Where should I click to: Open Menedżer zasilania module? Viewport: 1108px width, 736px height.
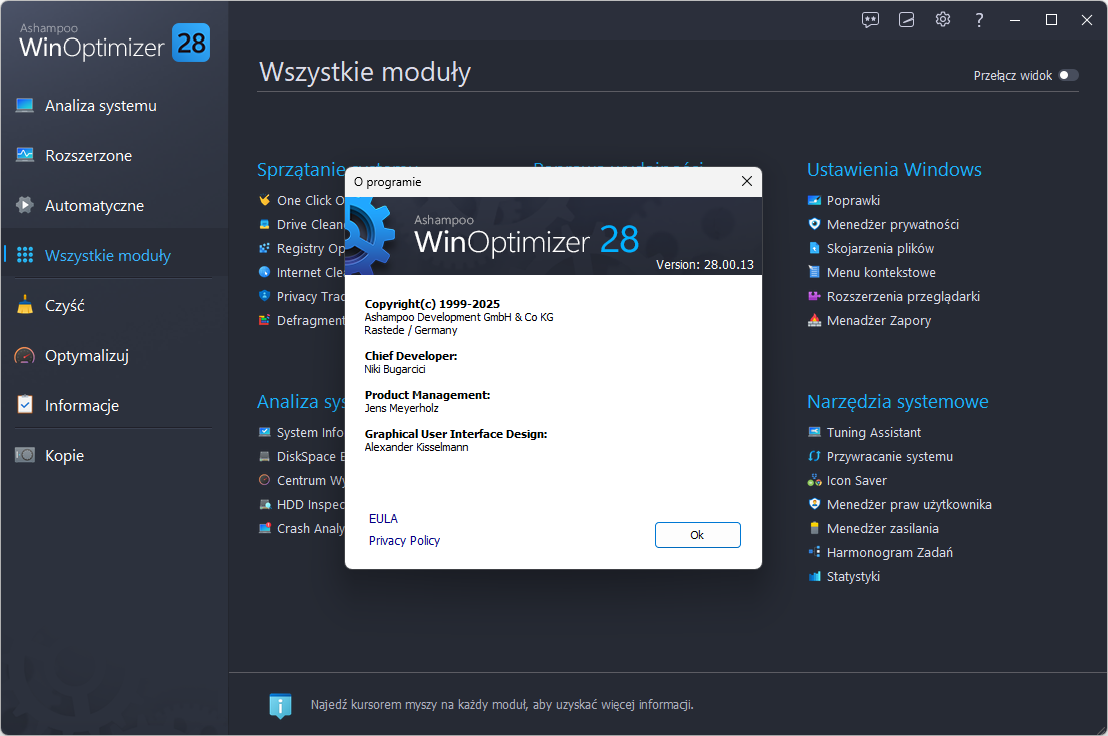click(x=883, y=528)
